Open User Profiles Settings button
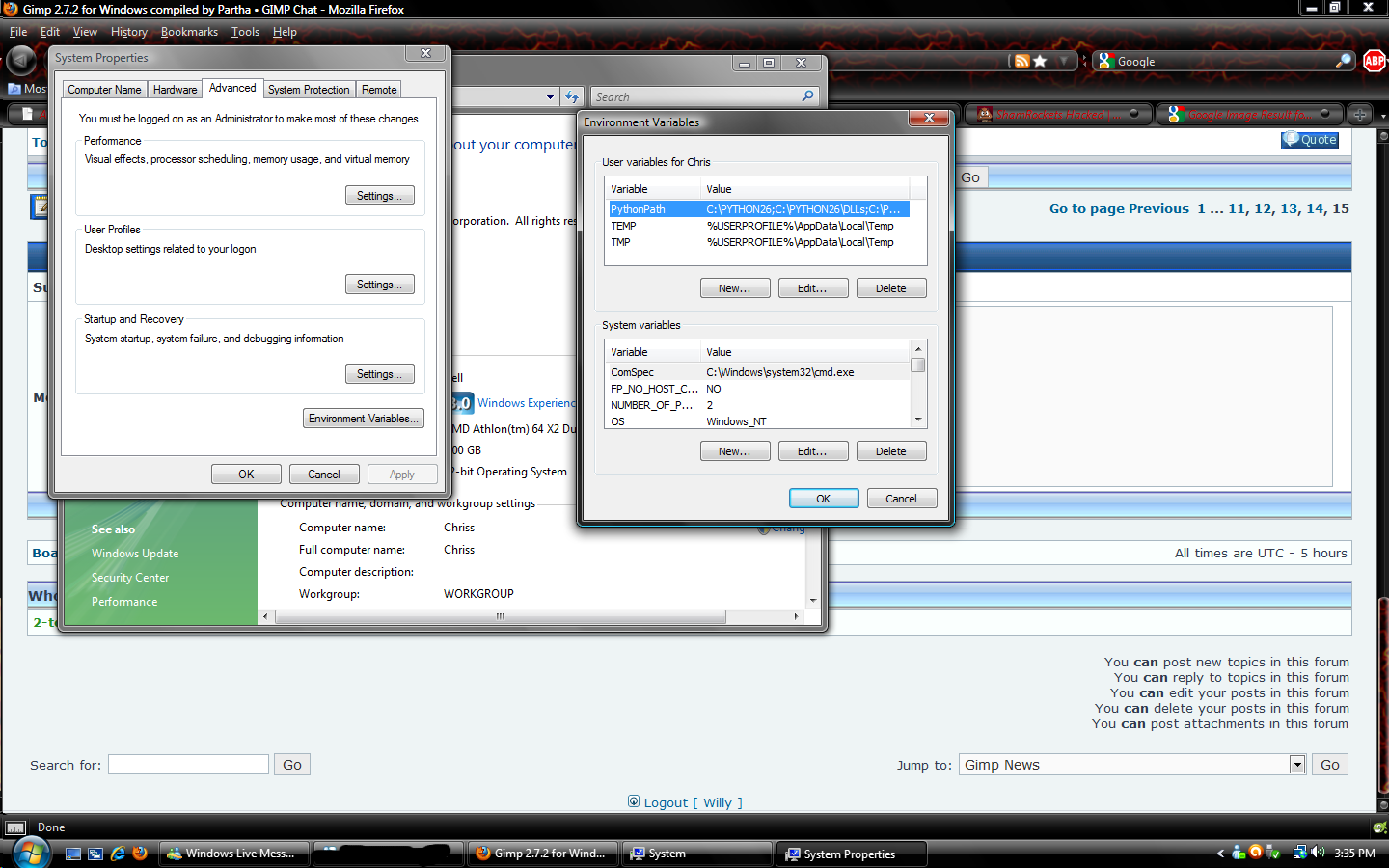The image size is (1389, 868). click(380, 285)
